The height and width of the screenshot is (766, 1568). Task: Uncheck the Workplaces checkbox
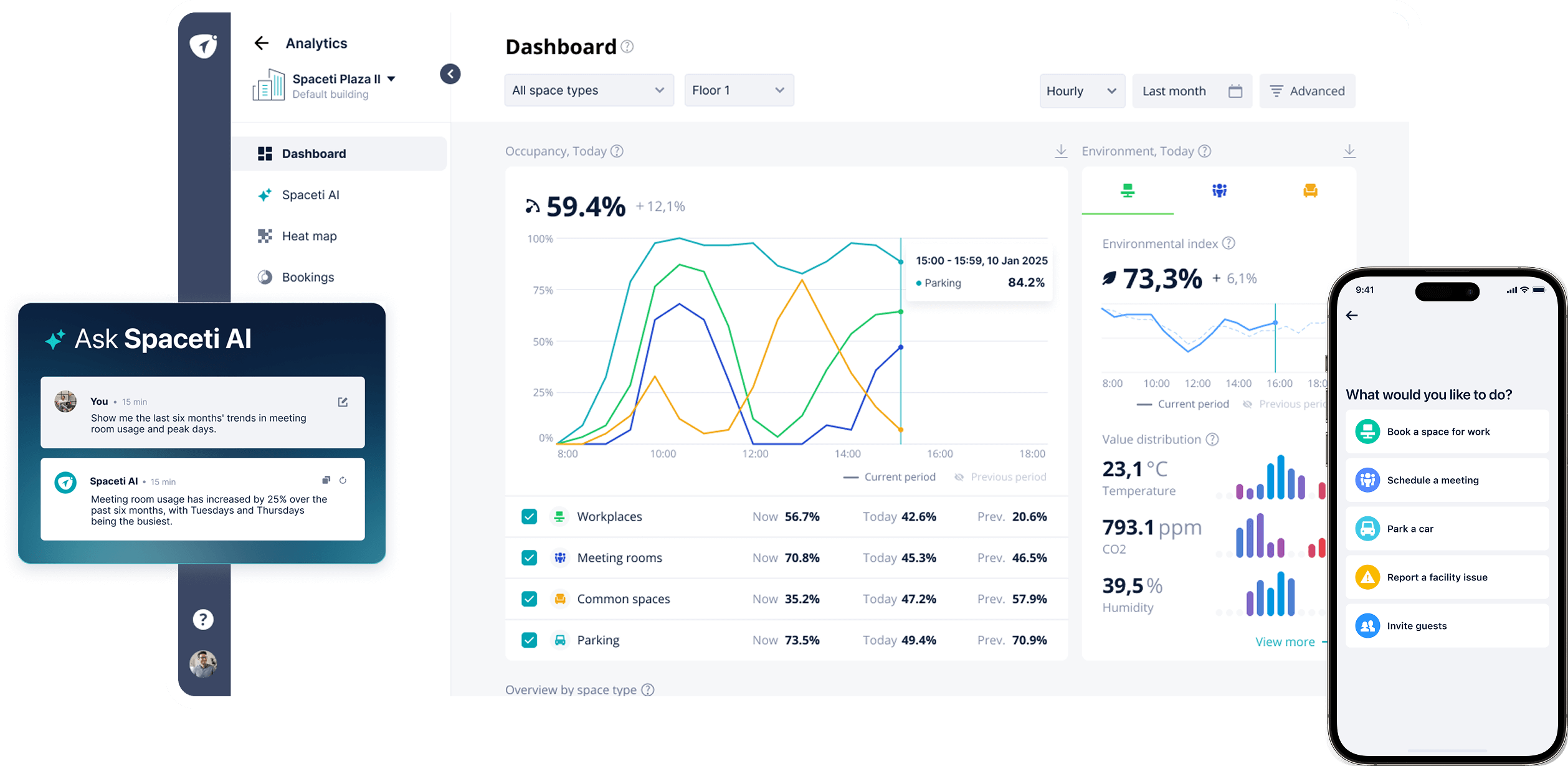coord(530,516)
